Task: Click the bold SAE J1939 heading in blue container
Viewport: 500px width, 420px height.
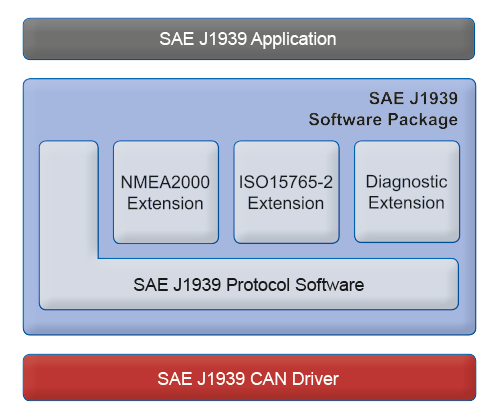Action: (x=413, y=99)
